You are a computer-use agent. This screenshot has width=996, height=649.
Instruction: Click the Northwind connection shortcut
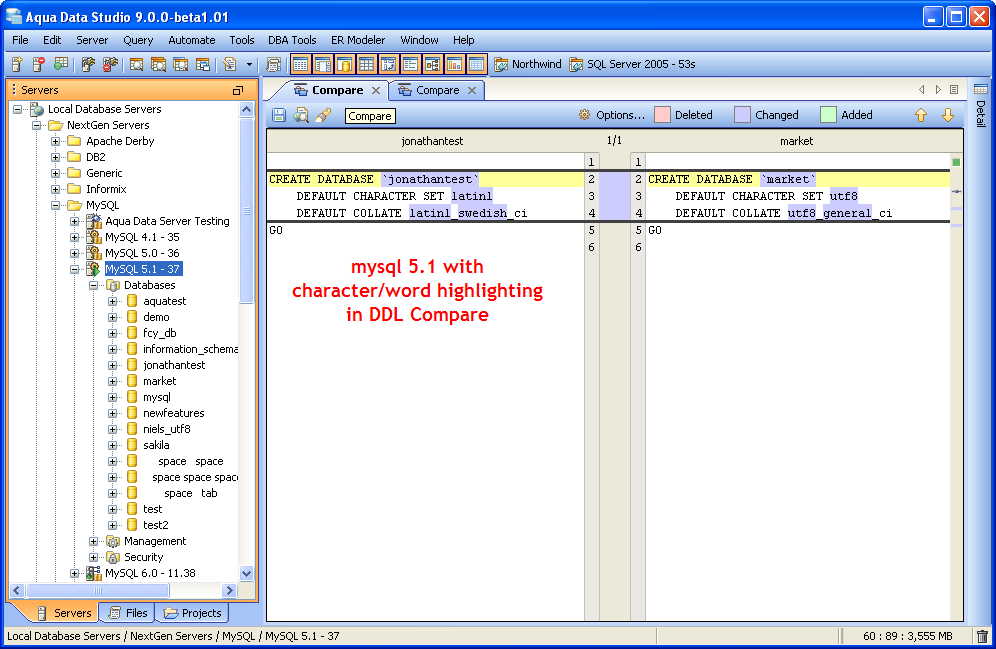(528, 64)
